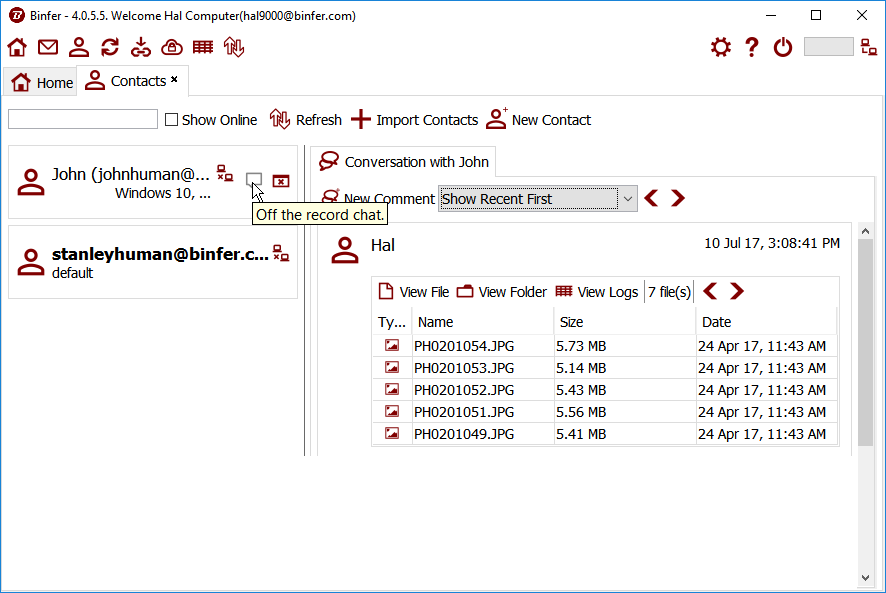Click stanleyhuman's person avatar icon
Image resolution: width=886 pixels, height=593 pixels.
[31, 262]
